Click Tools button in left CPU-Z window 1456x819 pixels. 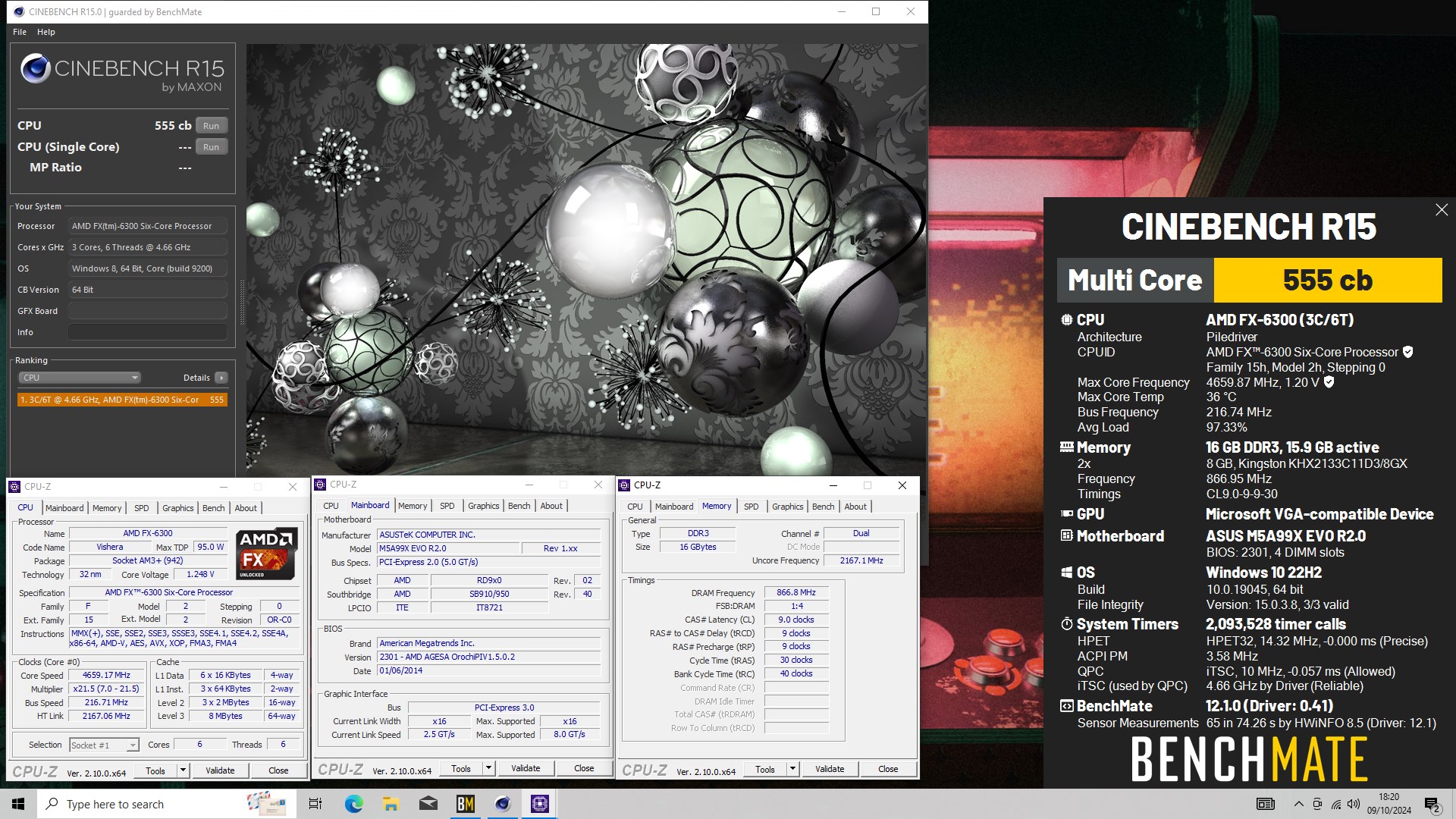[155, 770]
